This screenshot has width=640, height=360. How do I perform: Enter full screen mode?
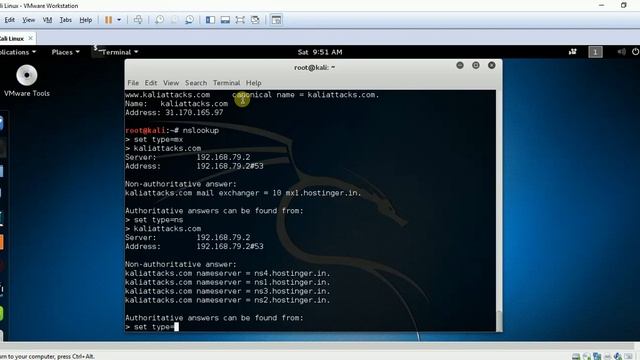(240, 20)
